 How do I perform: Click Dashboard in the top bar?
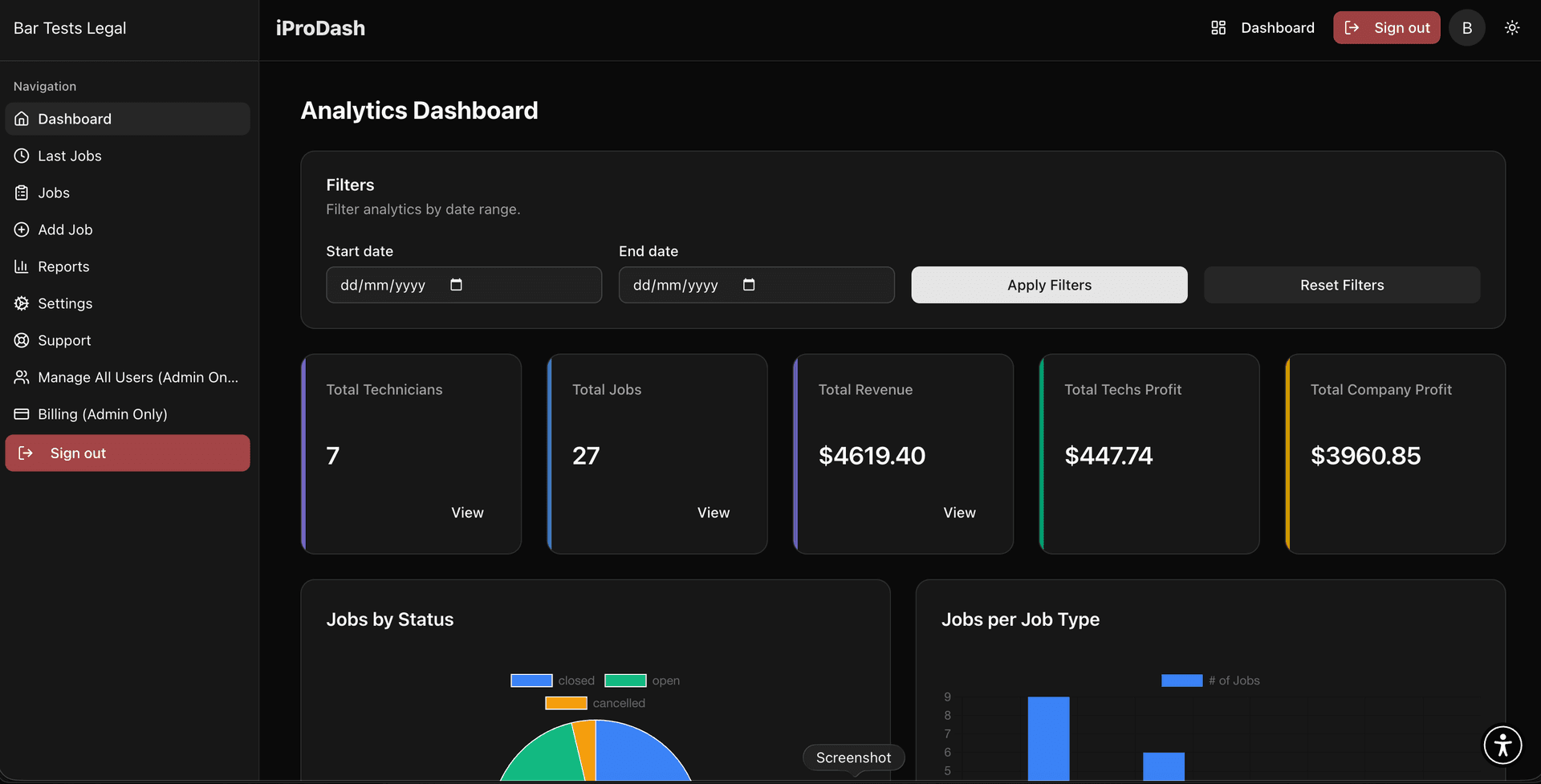(1277, 27)
